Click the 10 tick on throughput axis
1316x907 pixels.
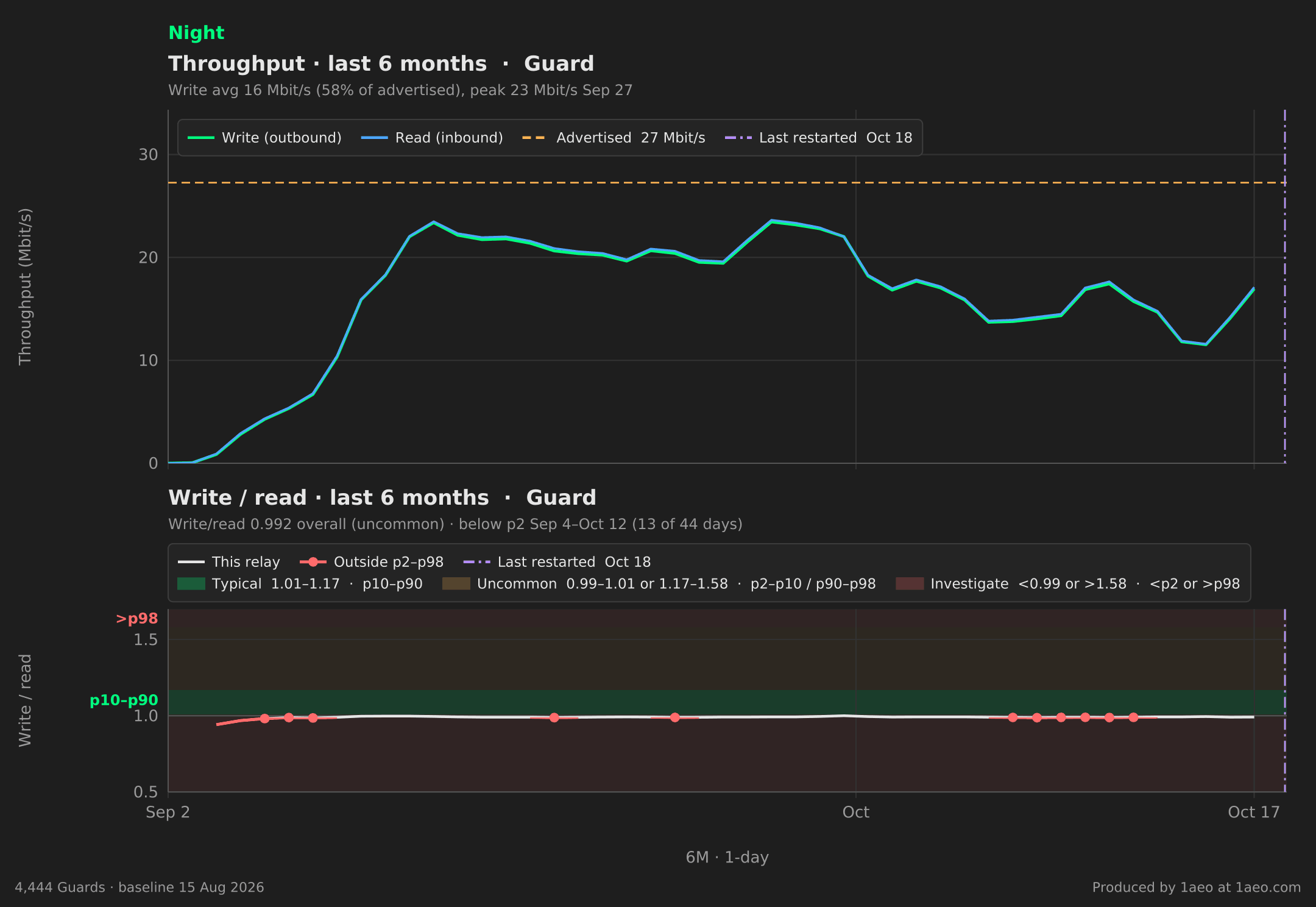[x=148, y=361]
